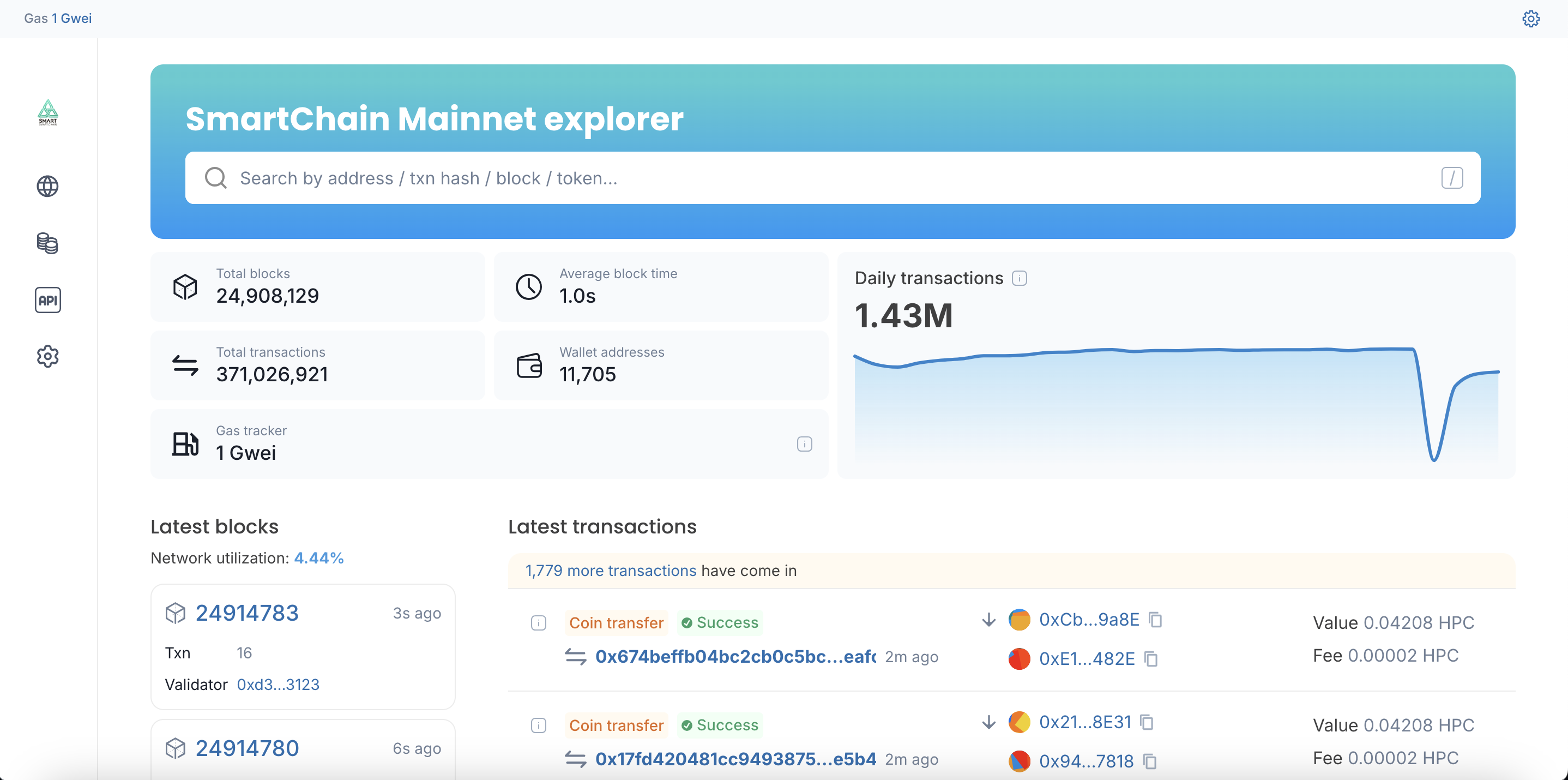The height and width of the screenshot is (780, 1568).
Task: Load the 1,779 more transactions link
Action: [x=611, y=571]
